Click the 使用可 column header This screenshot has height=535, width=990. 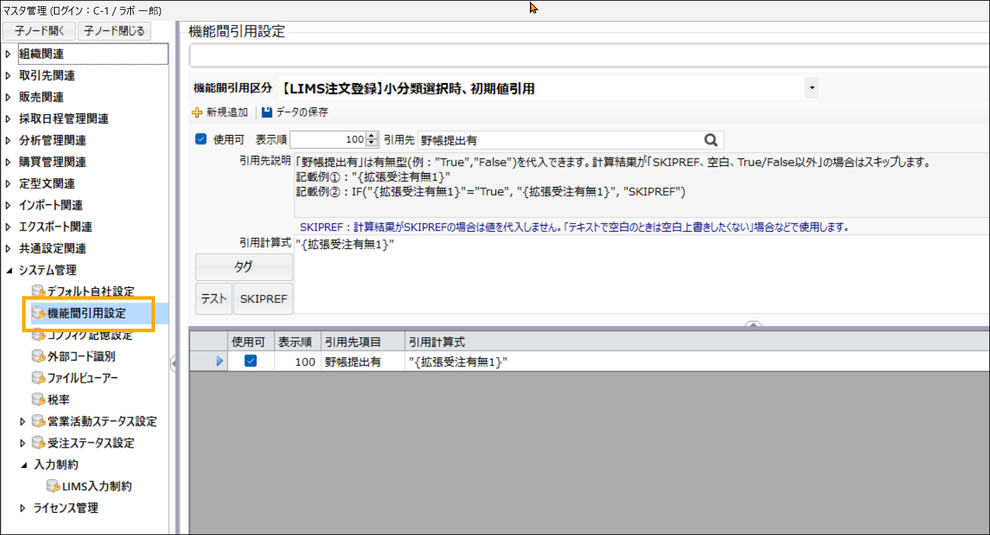tap(251, 342)
